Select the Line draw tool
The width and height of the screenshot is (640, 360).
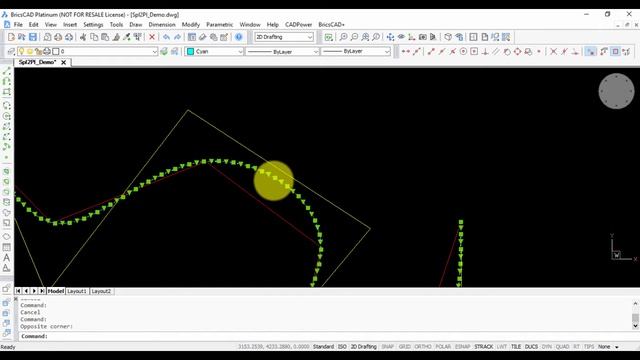coord(7,71)
